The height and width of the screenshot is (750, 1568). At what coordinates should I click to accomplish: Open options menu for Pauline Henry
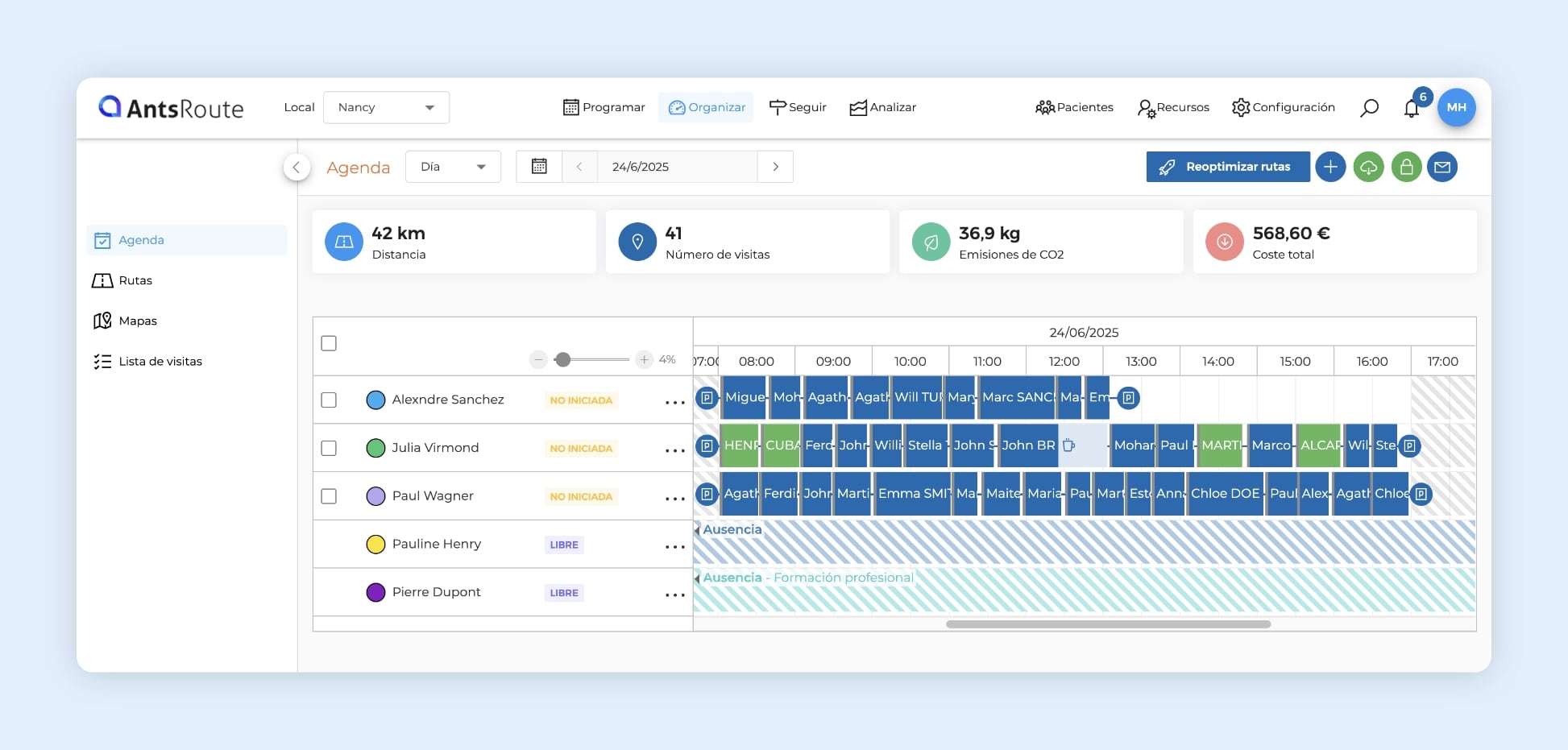coord(674,546)
